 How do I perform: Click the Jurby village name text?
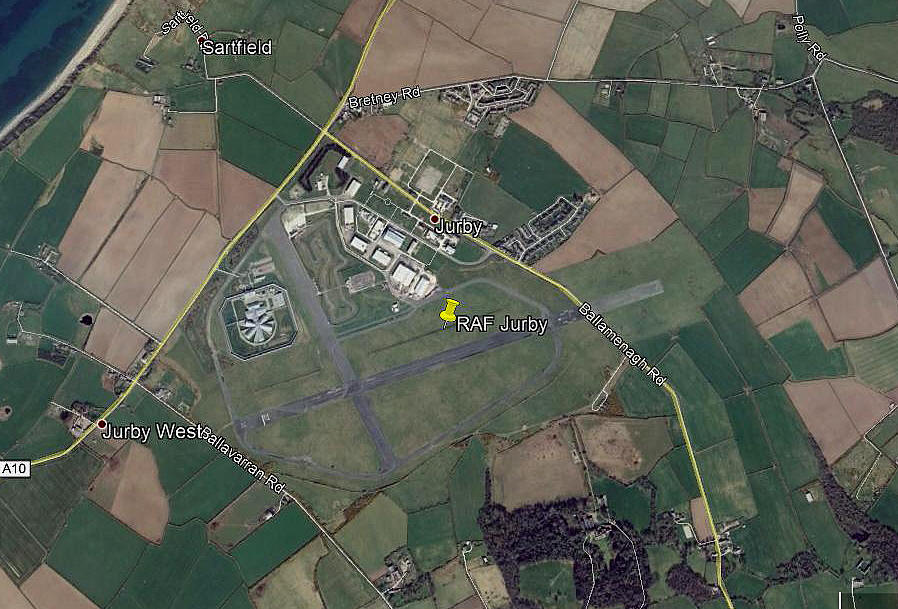point(458,227)
